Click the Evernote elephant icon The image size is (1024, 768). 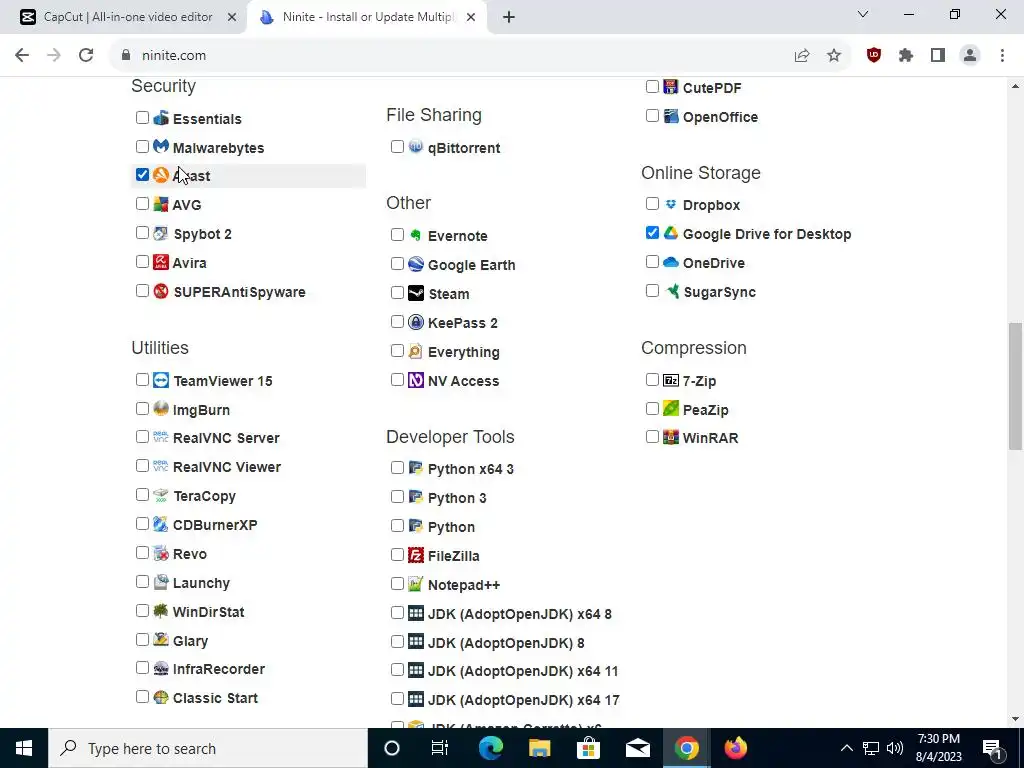[x=416, y=234]
